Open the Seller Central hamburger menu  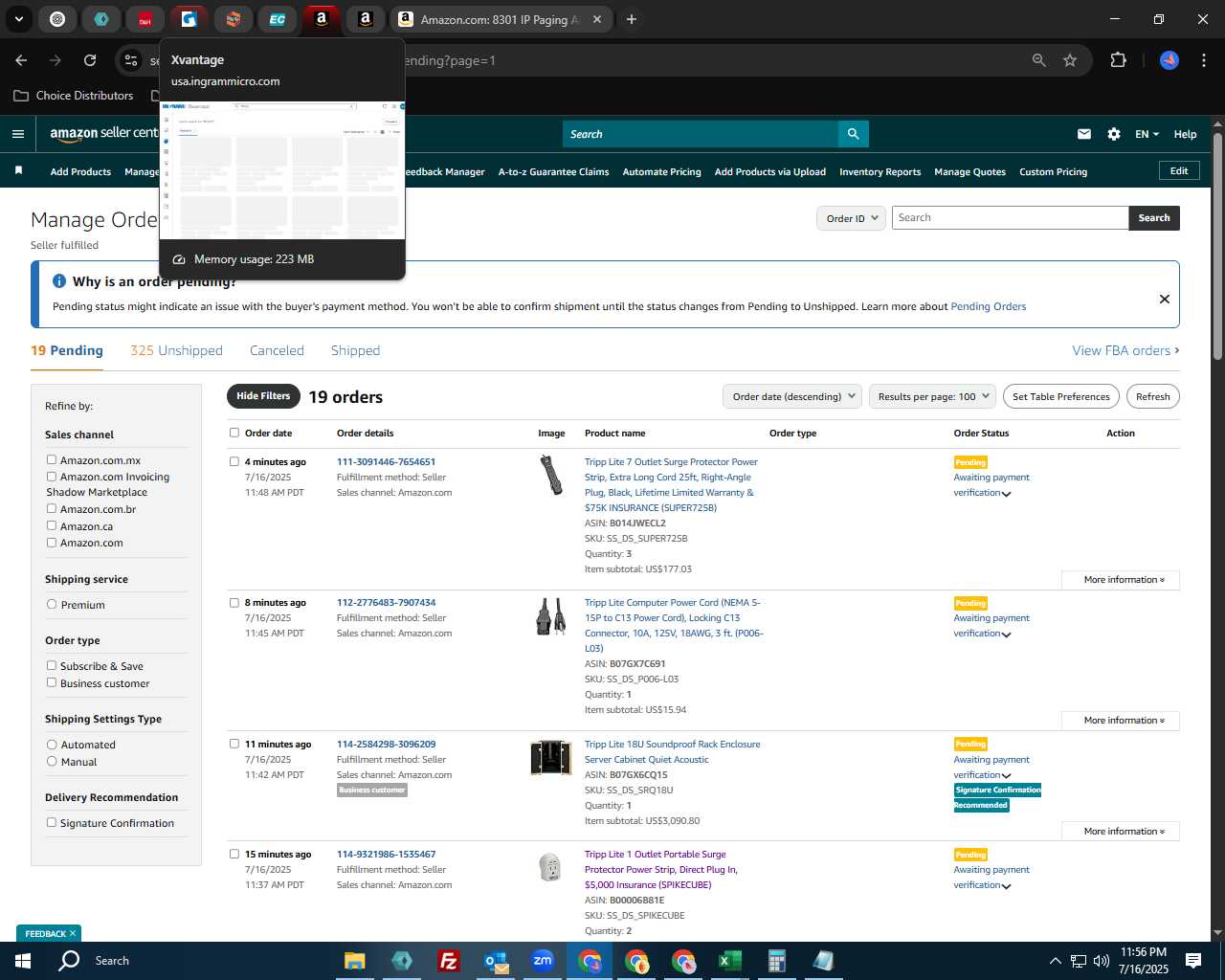pos(18,134)
